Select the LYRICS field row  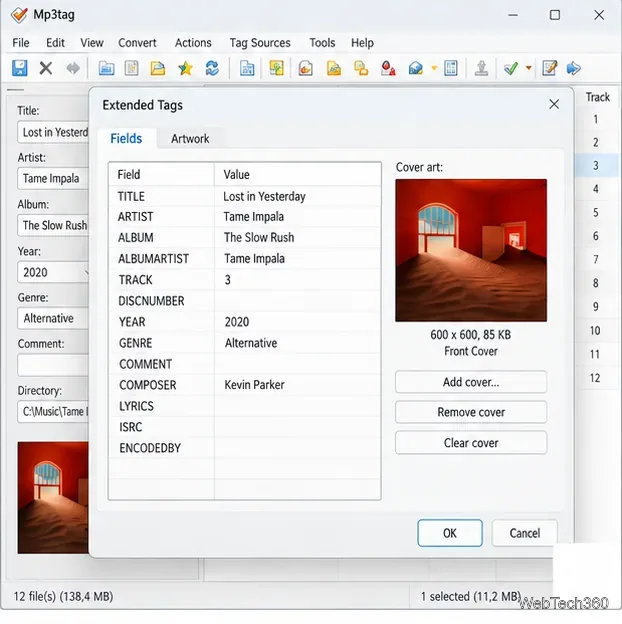(x=244, y=406)
